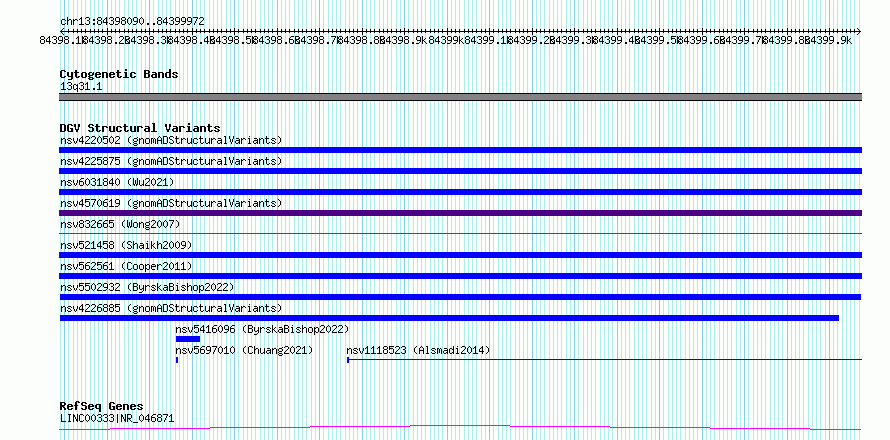Image resolution: width=890 pixels, height=440 pixels.
Task: Click the short blue bar for nsv5416096
Action: coord(188,339)
